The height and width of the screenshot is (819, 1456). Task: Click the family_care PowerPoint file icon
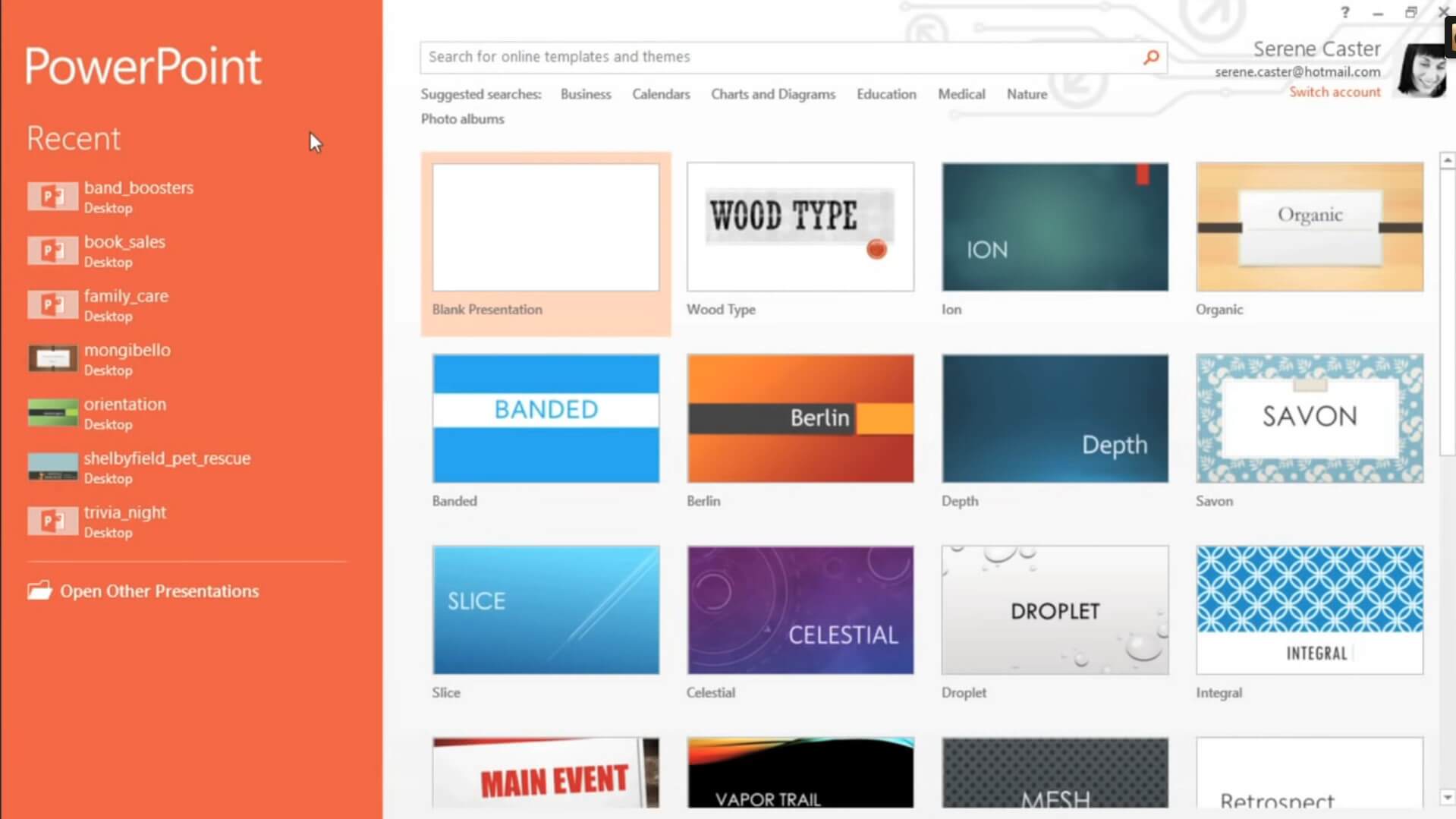tap(52, 305)
